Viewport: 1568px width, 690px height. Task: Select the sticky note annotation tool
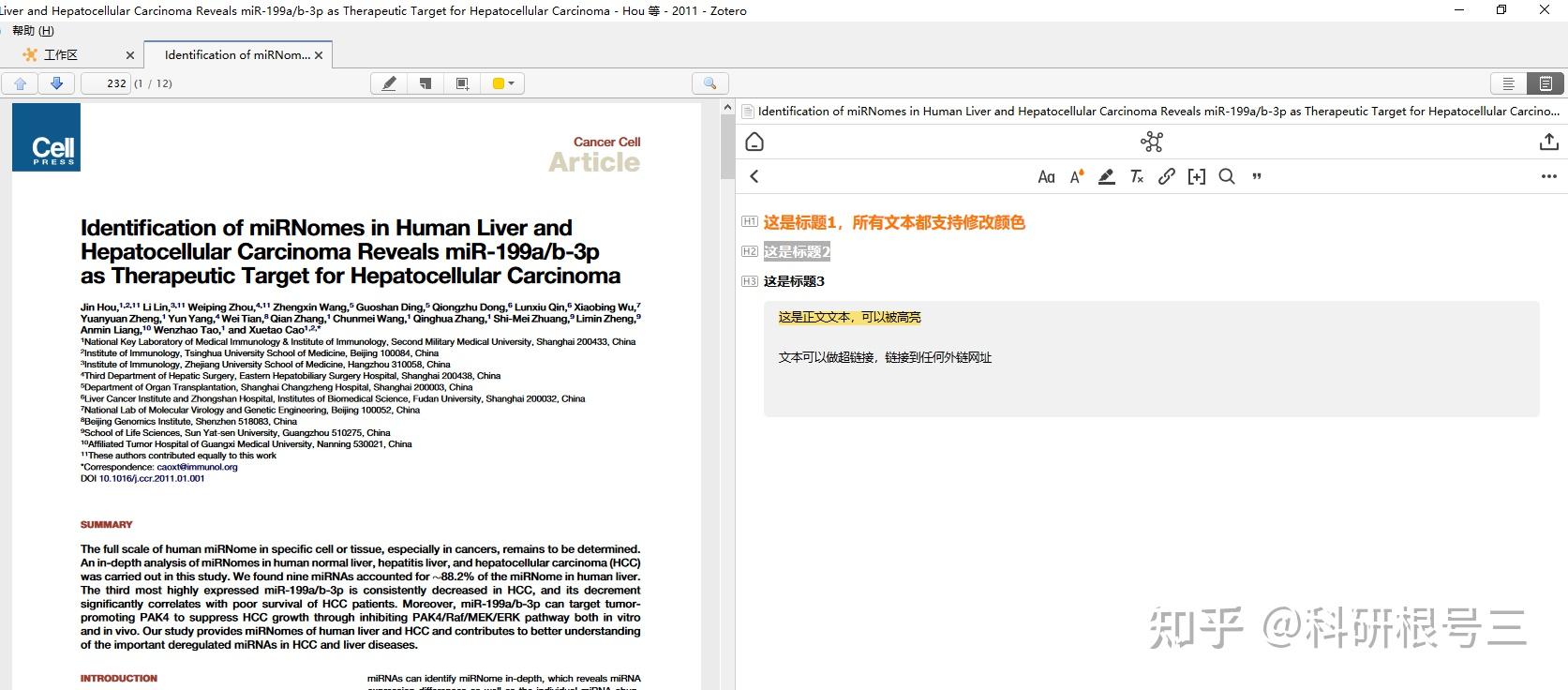[426, 83]
